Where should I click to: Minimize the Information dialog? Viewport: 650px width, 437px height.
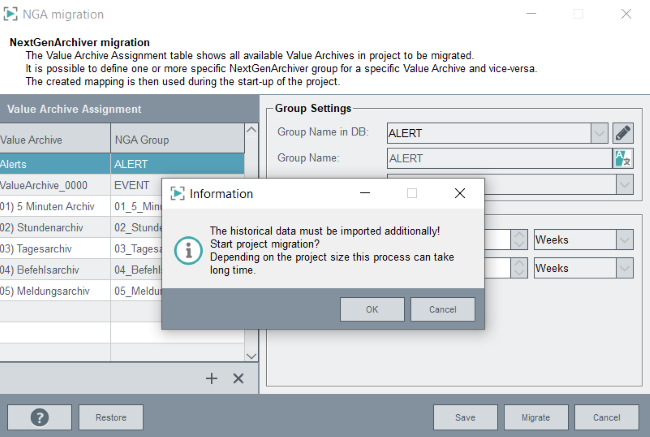coord(365,193)
